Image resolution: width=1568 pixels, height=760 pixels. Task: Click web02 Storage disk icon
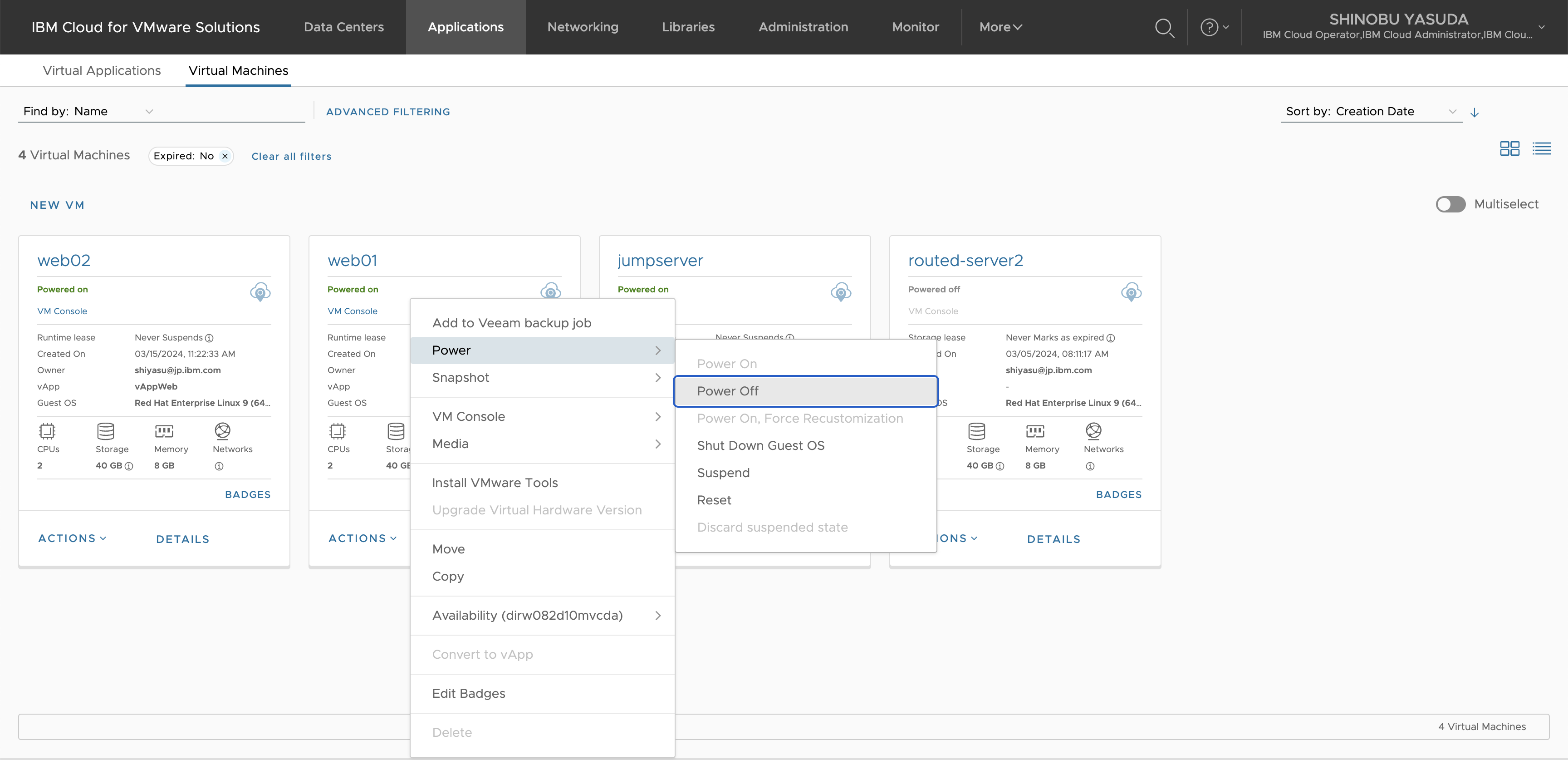coord(105,431)
